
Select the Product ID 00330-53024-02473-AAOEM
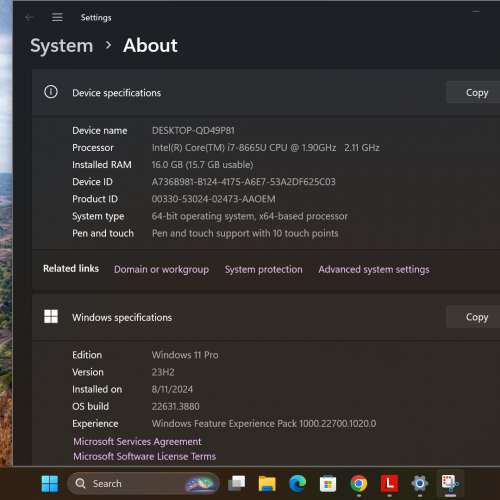coord(213,199)
